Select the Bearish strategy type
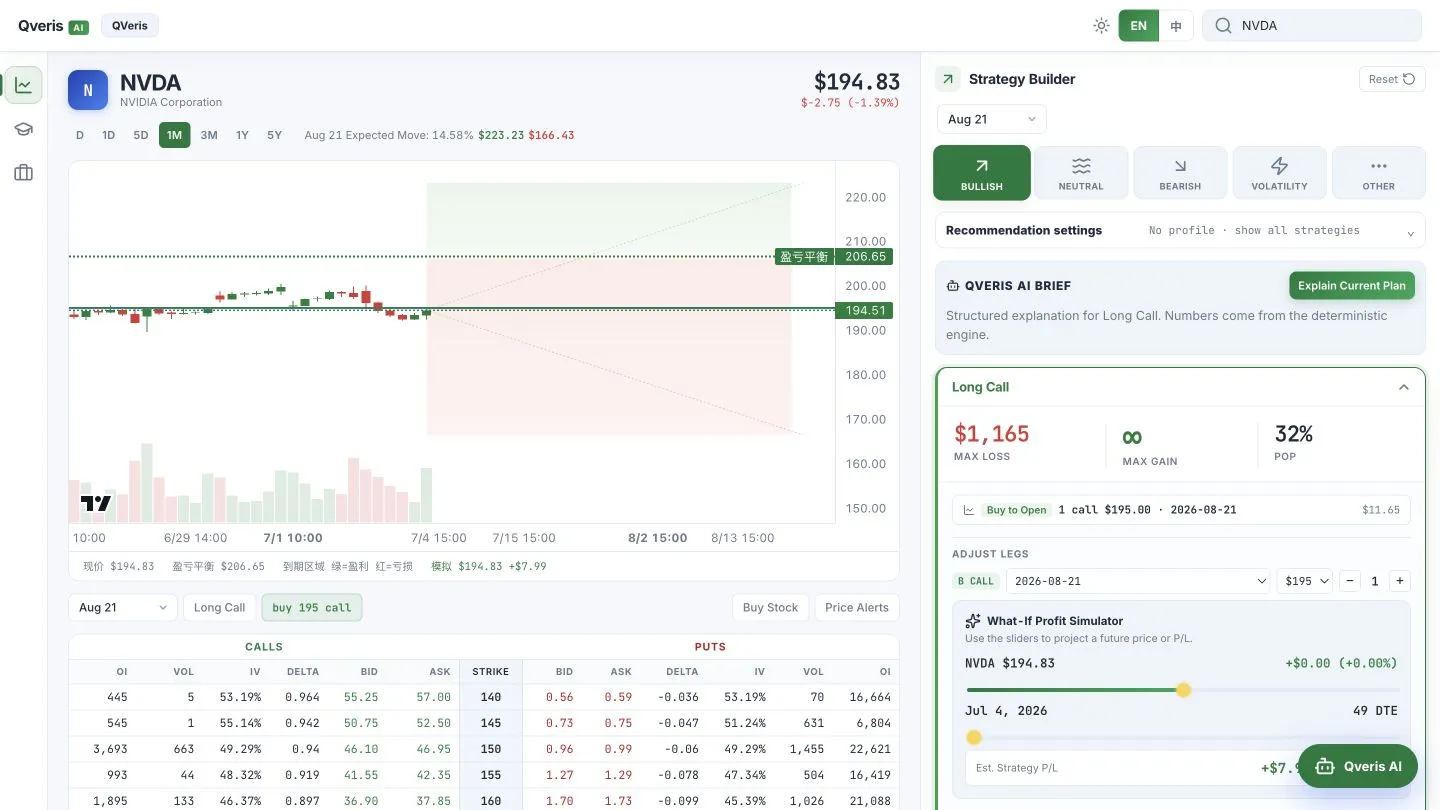1440x810 pixels. pyautogui.click(x=1180, y=173)
